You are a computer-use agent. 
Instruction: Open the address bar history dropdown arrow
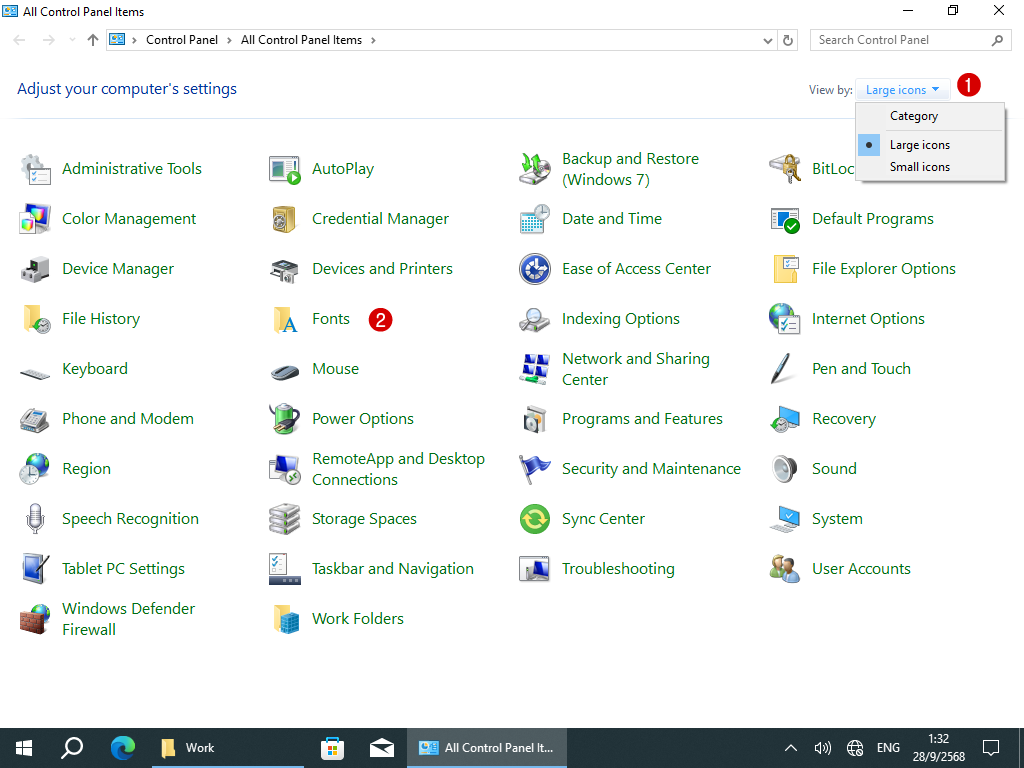[x=768, y=40]
